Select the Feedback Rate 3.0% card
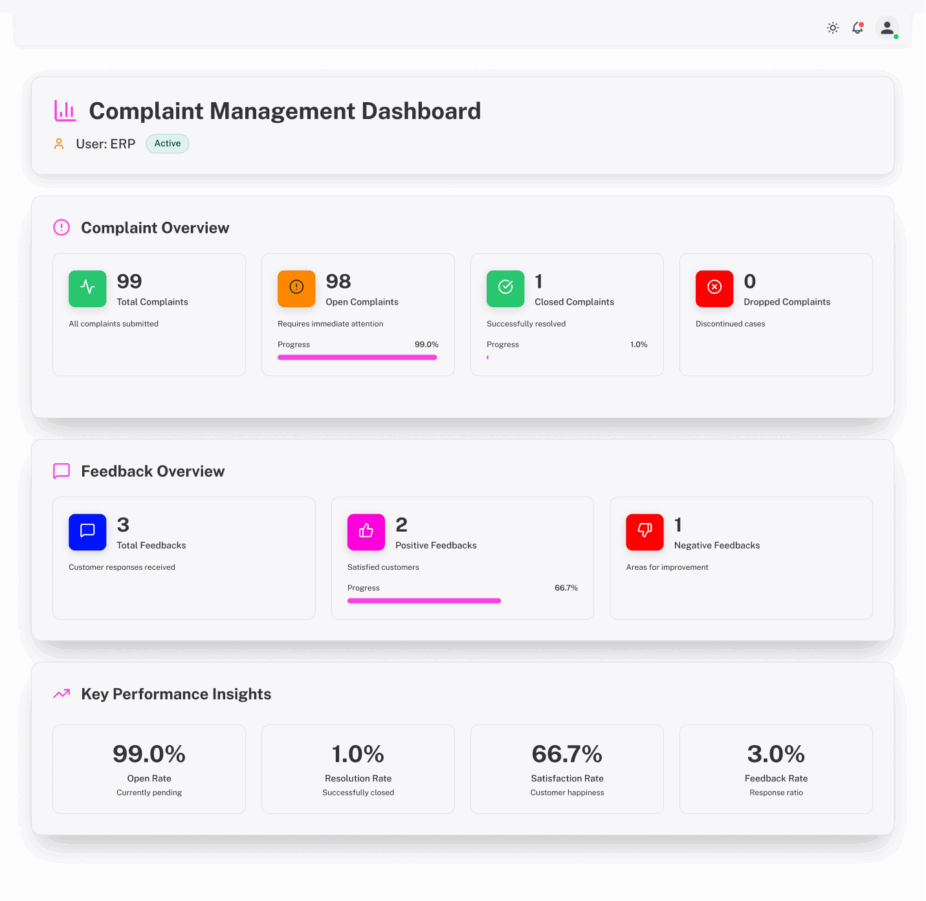This screenshot has height=901, width=926. [776, 769]
